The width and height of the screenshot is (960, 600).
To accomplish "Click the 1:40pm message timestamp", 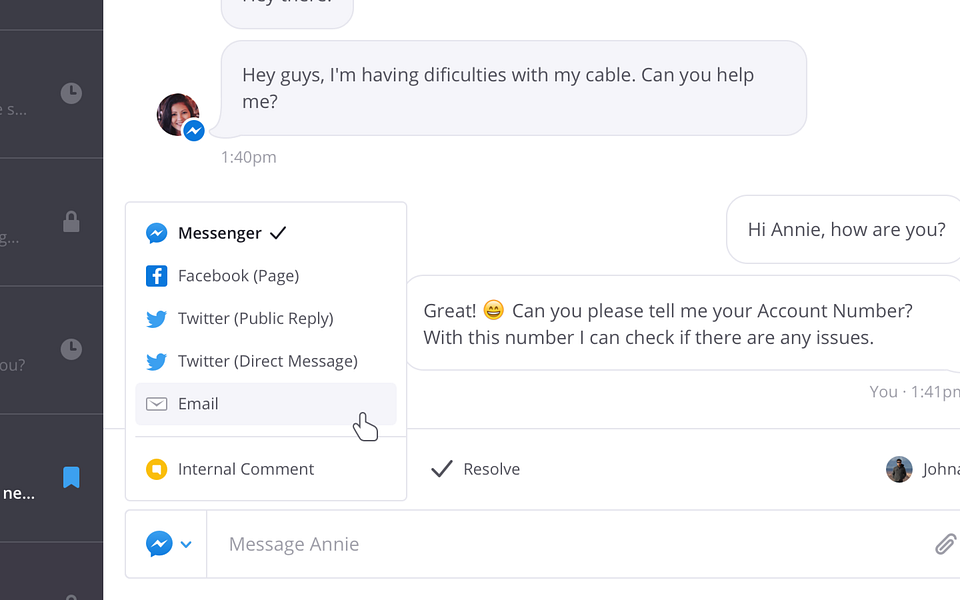I will coord(249,157).
